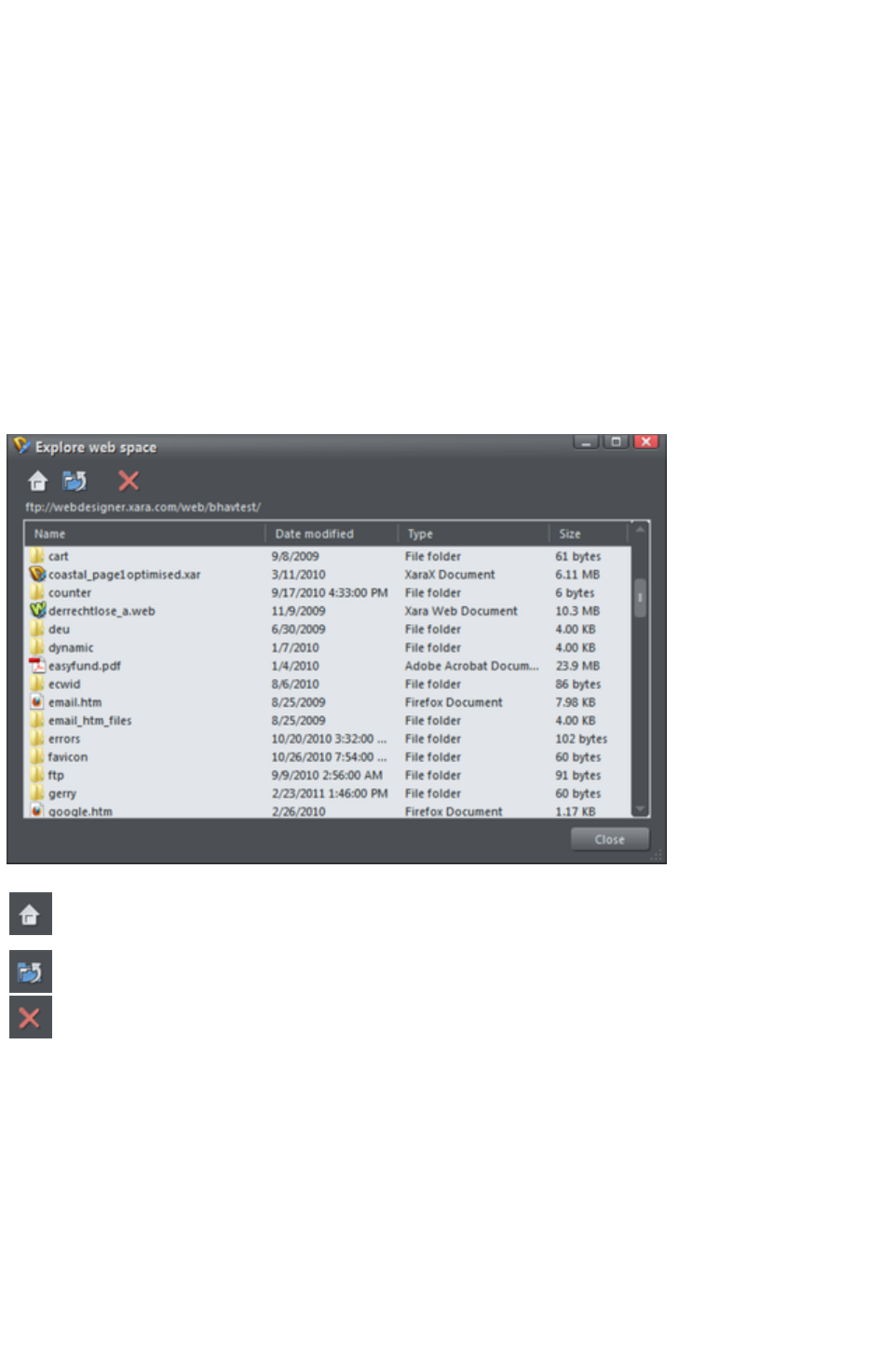Click the 9/17/2010 4:33:00 PM date cell

click(330, 592)
